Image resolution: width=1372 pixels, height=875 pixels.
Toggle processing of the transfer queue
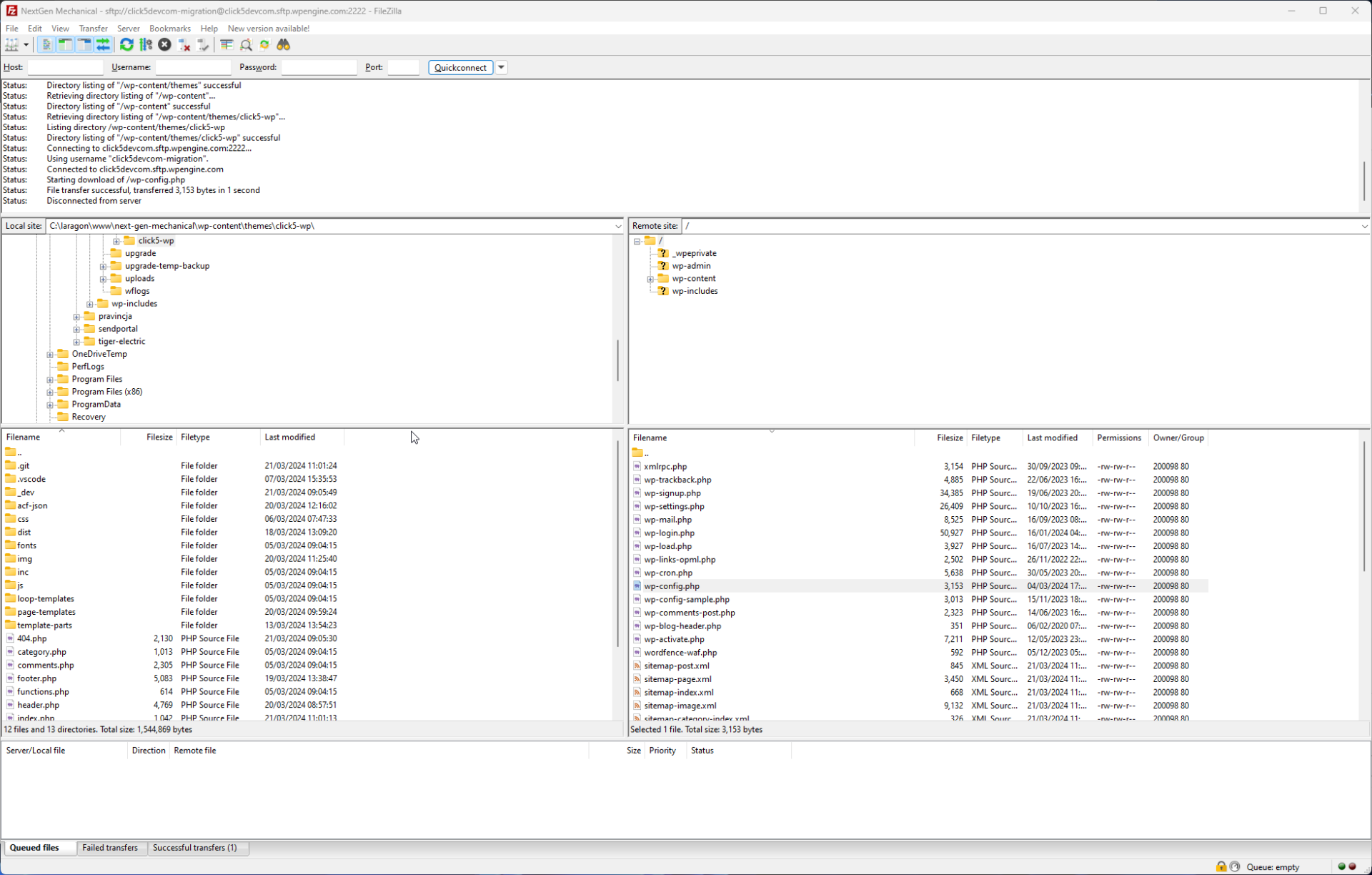(x=146, y=45)
